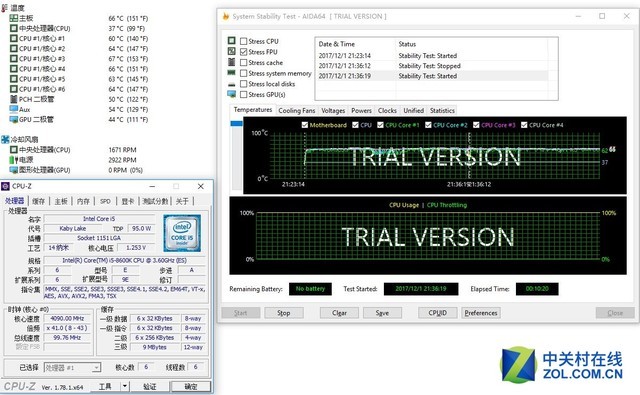Click the AIDA64 flame icon in title bar
Screen dimensions: 640x395
(x=226, y=16)
